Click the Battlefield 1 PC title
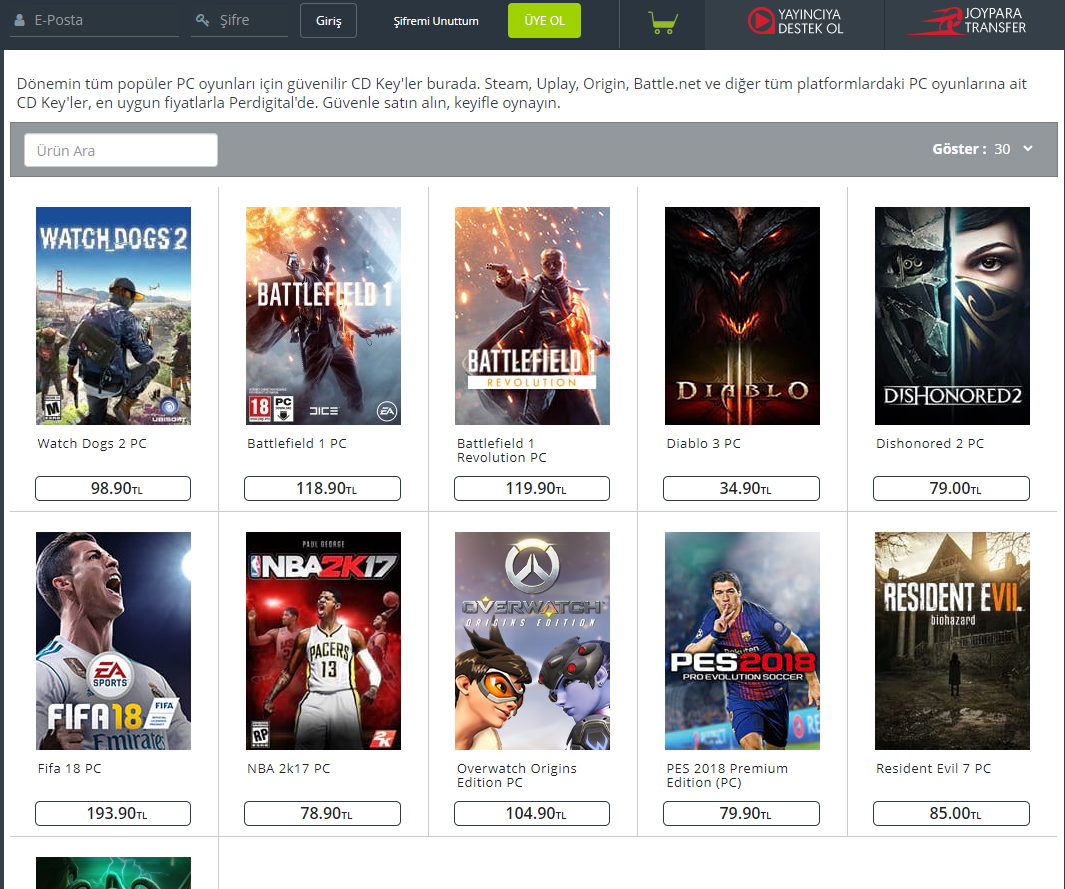This screenshot has width=1065, height=889. (297, 443)
